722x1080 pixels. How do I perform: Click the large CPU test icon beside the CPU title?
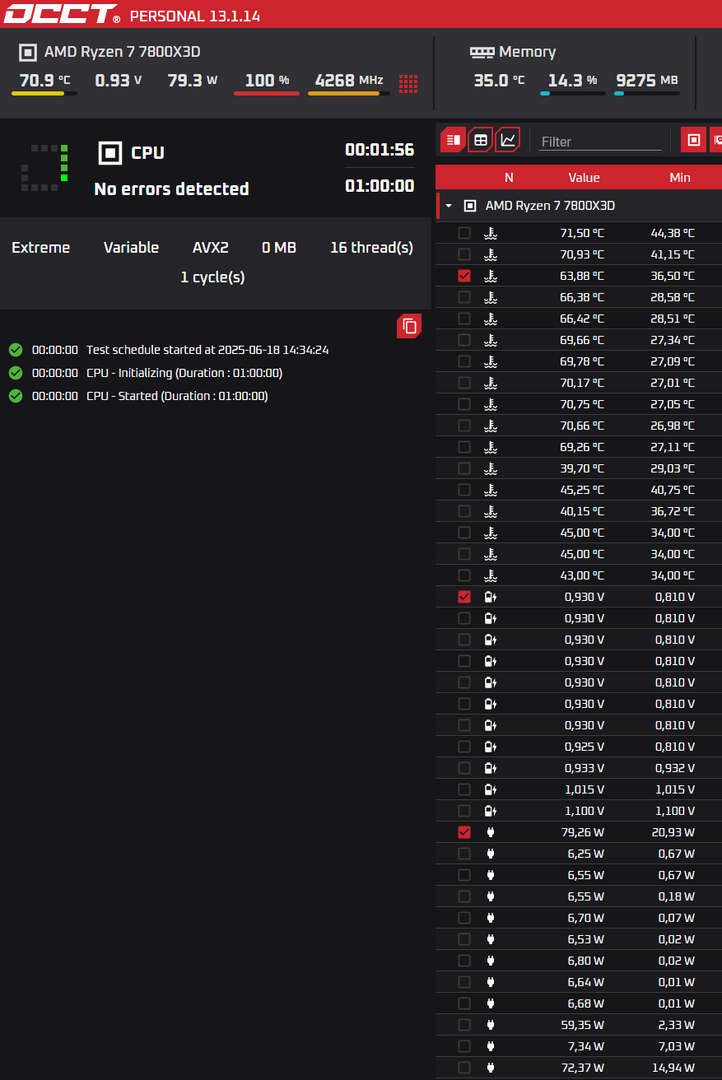[x=110, y=153]
